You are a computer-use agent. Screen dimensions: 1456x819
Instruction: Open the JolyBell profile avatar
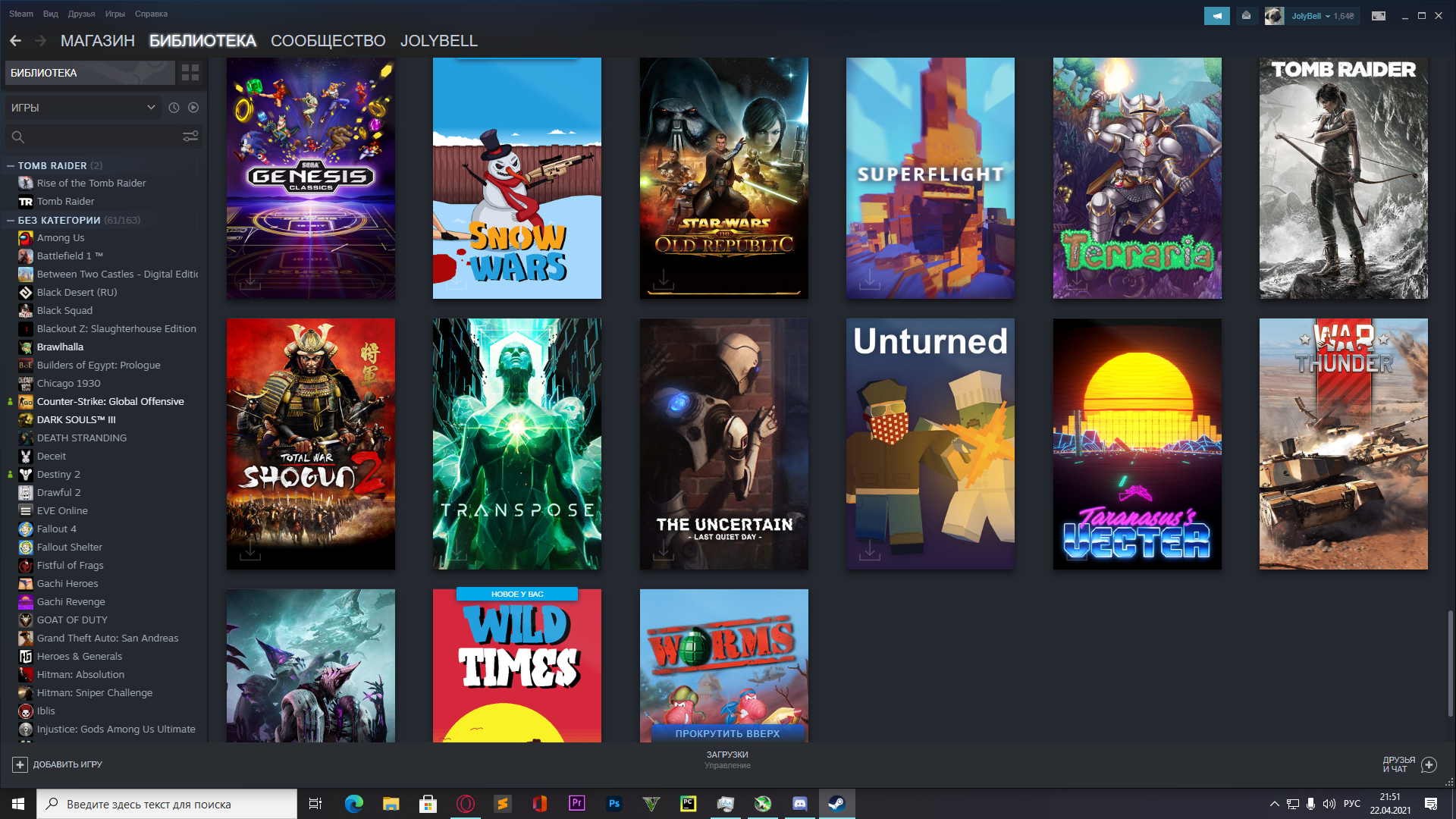pyautogui.click(x=1274, y=16)
